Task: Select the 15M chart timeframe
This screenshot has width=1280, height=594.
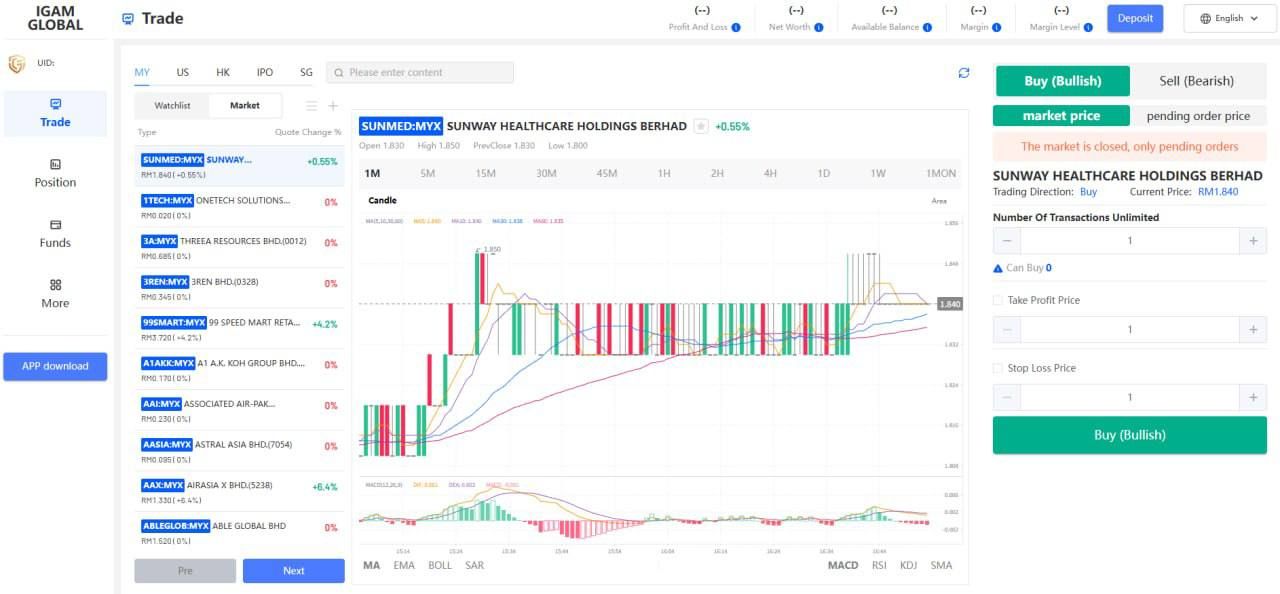Action: point(485,173)
